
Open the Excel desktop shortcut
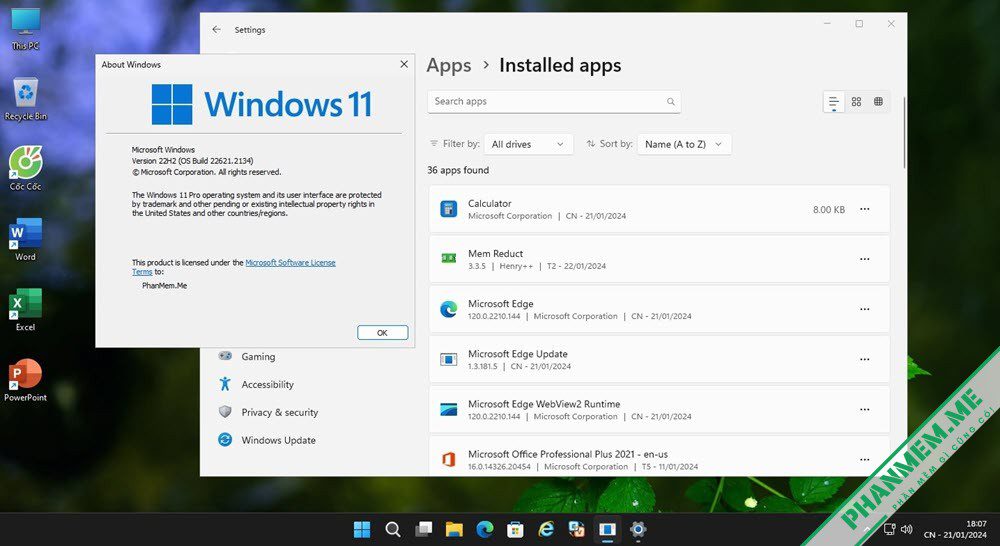26,309
